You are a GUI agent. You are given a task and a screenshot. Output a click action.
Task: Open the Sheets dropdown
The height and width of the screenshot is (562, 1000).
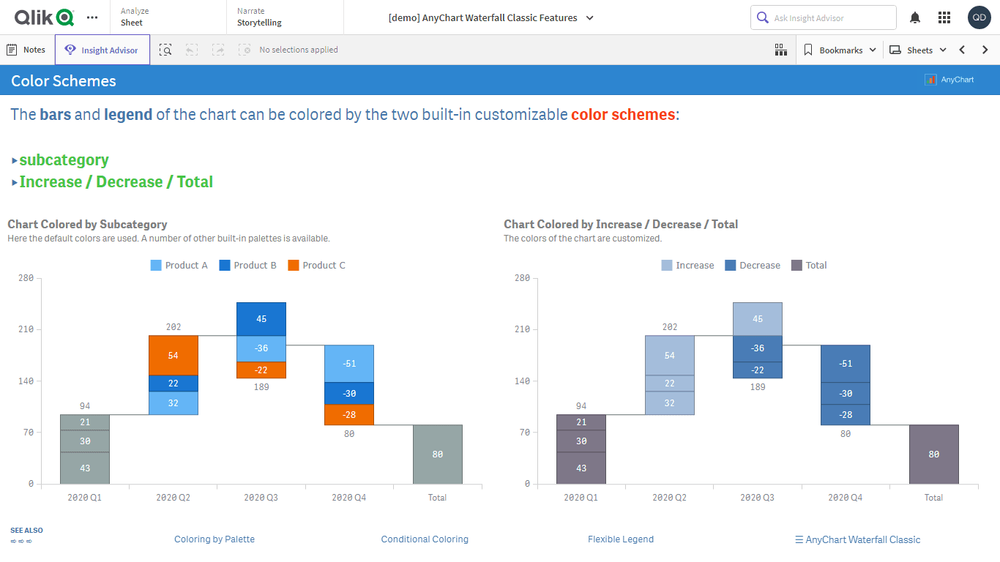(917, 50)
